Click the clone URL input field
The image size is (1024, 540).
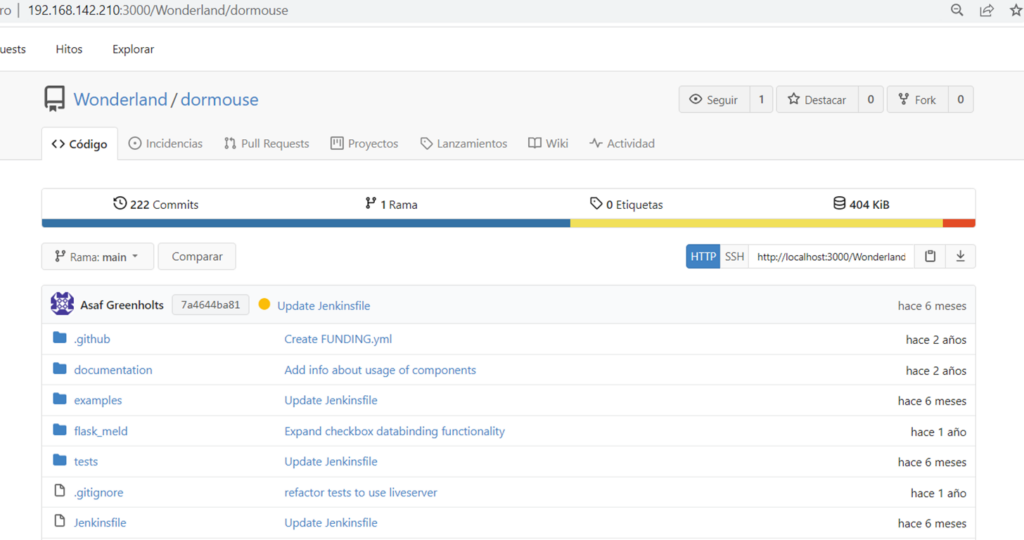[x=831, y=257]
